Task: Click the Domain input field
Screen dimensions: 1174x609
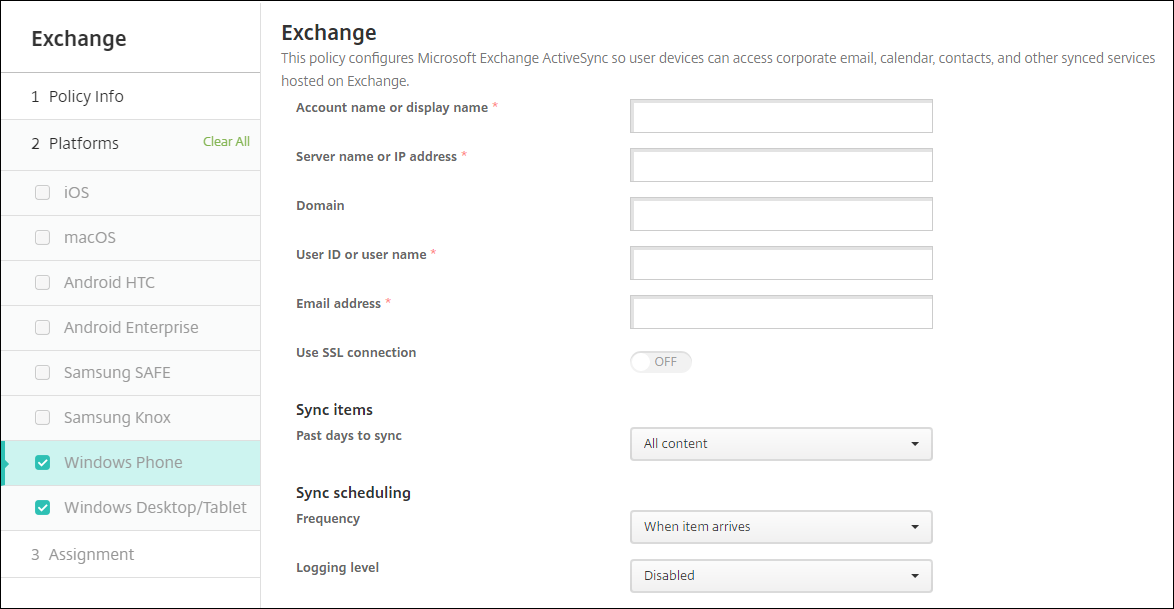Action: [781, 214]
